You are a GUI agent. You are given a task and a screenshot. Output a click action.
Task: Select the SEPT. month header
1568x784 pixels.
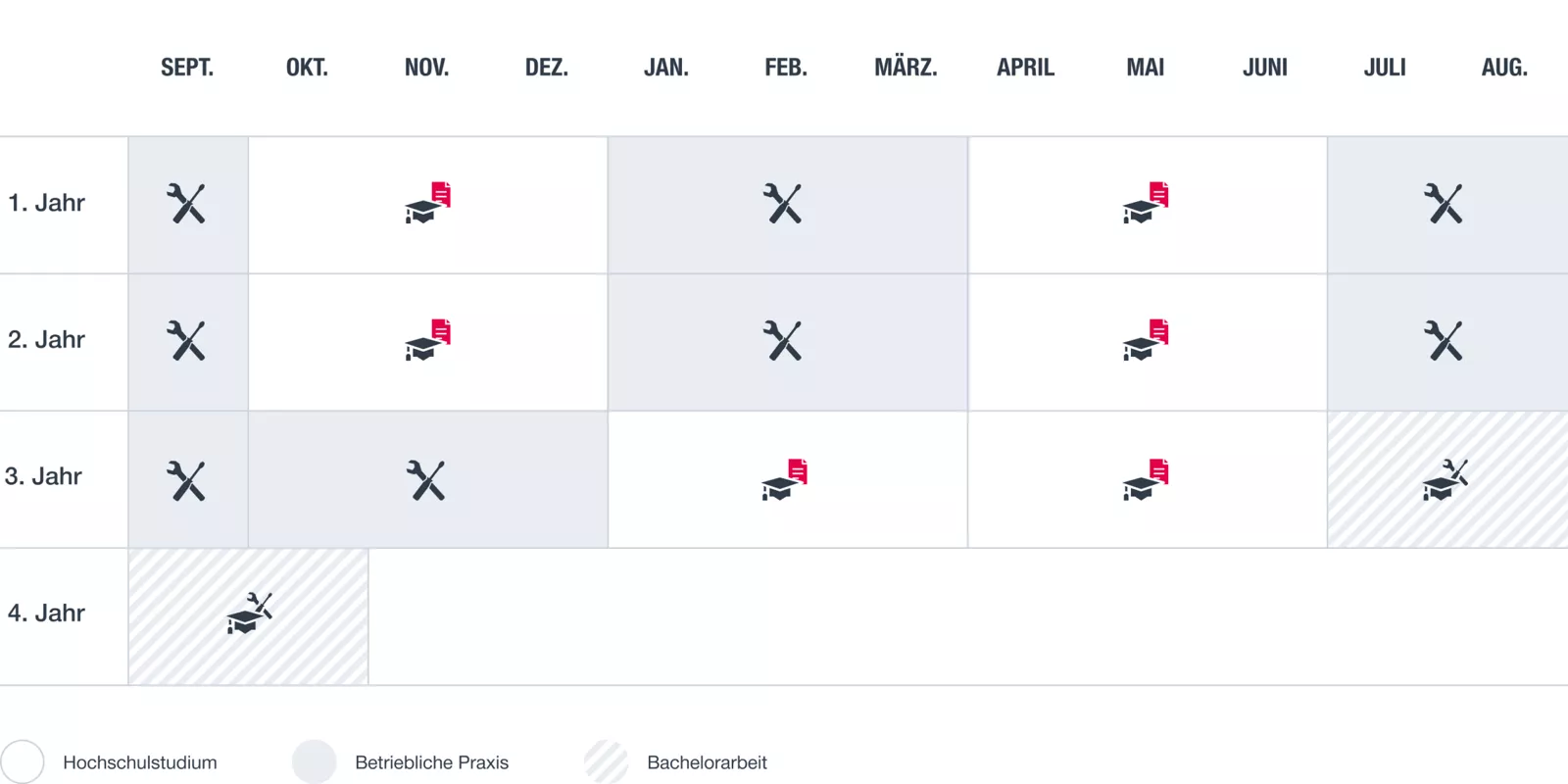(x=187, y=68)
